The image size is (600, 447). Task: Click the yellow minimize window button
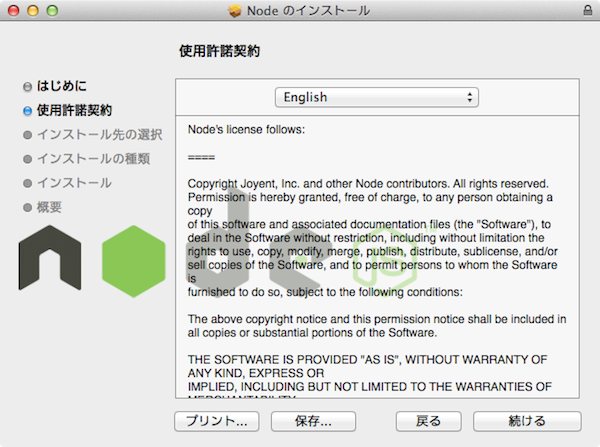click(33, 11)
